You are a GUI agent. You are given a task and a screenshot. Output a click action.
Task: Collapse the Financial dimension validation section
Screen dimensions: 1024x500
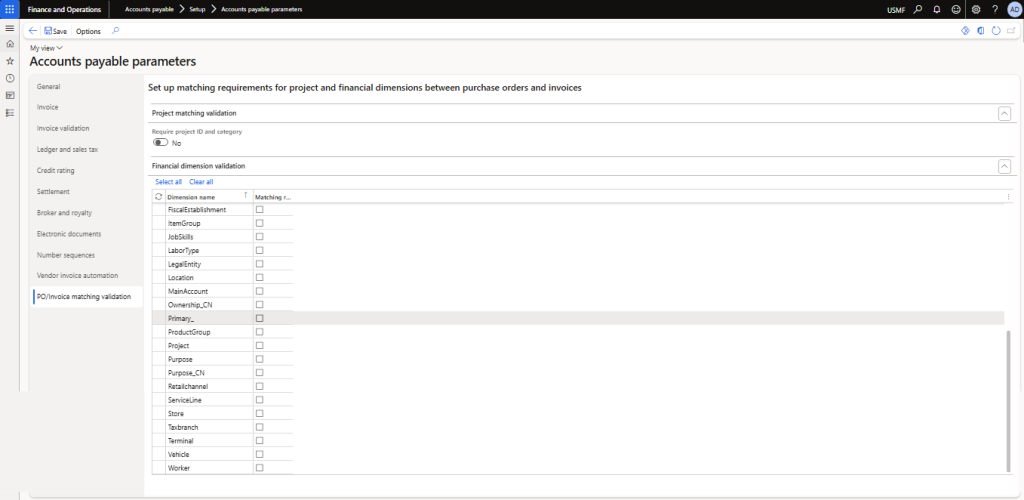click(x=1004, y=166)
